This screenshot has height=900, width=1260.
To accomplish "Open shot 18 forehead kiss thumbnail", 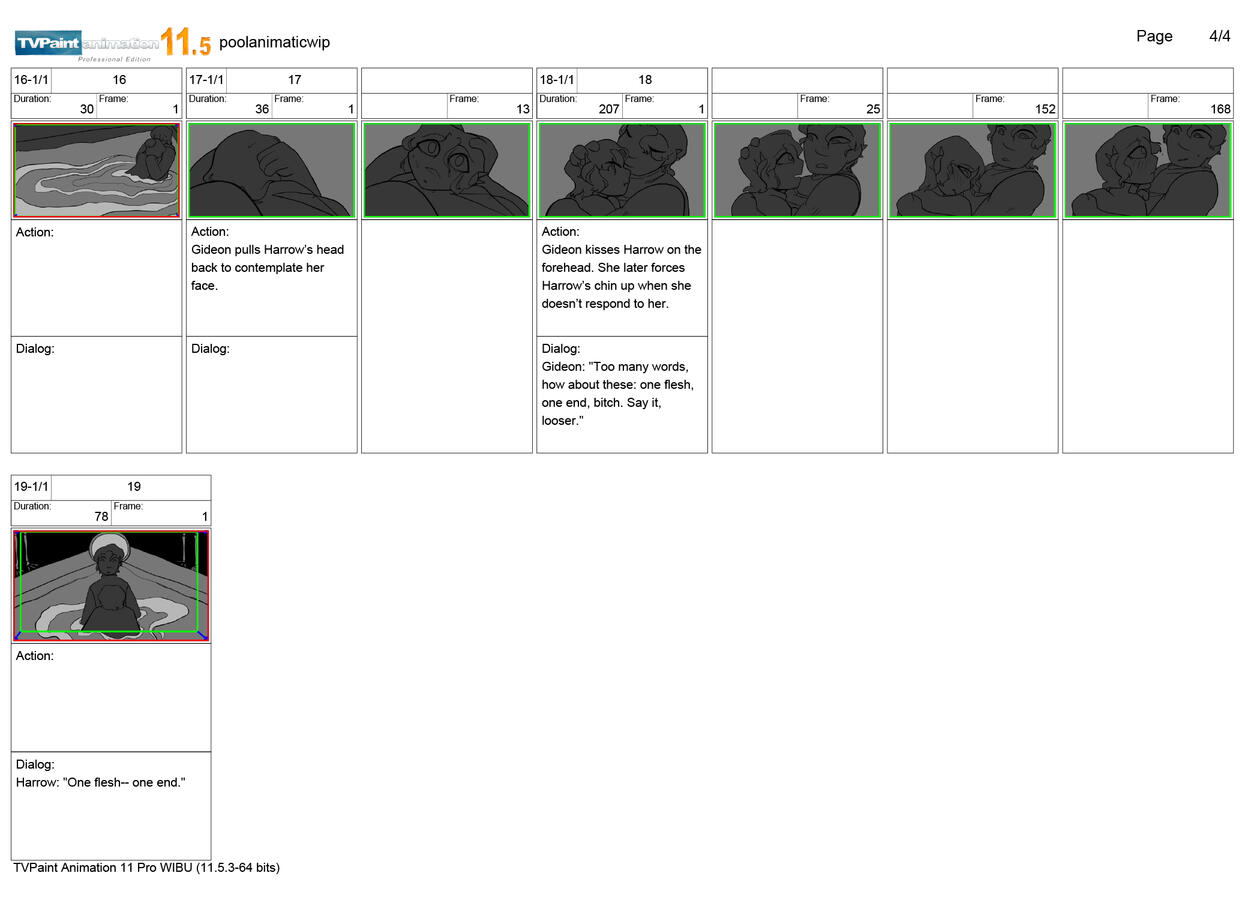I will (622, 170).
